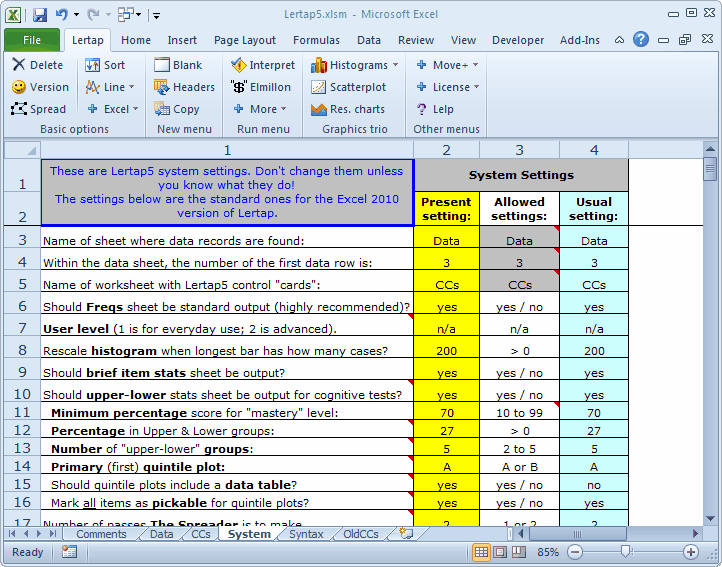Insert a new worksheet tab icon
Viewport: 722px width, 567px height.
pyautogui.click(x=406, y=533)
